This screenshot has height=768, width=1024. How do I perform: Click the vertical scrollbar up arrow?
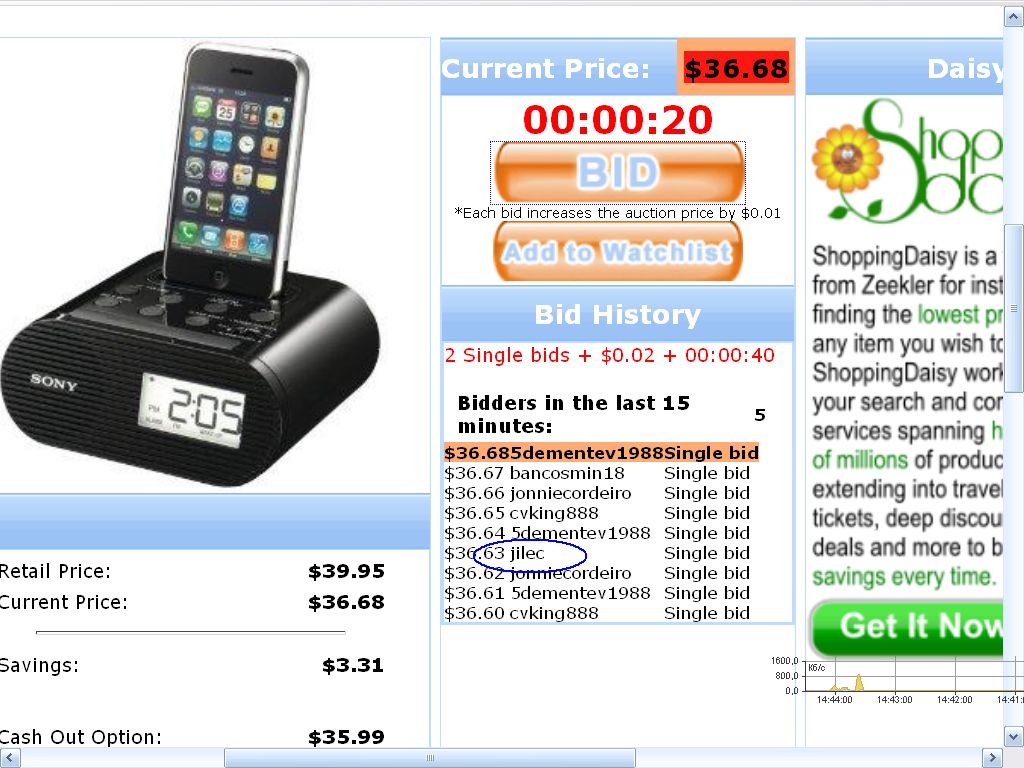(1014, 16)
